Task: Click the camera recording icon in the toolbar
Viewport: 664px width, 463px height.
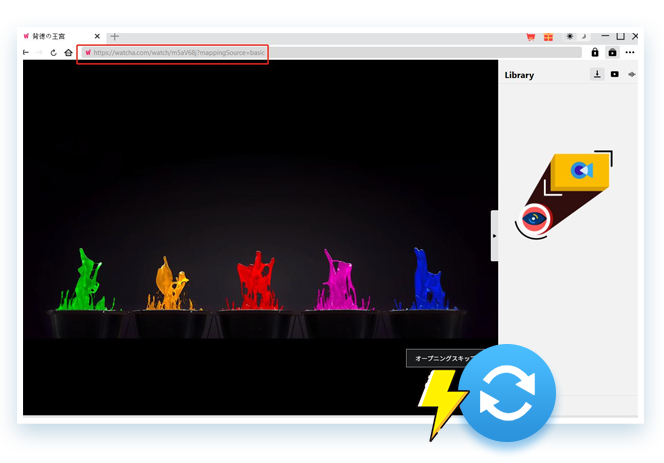Action: [x=612, y=53]
